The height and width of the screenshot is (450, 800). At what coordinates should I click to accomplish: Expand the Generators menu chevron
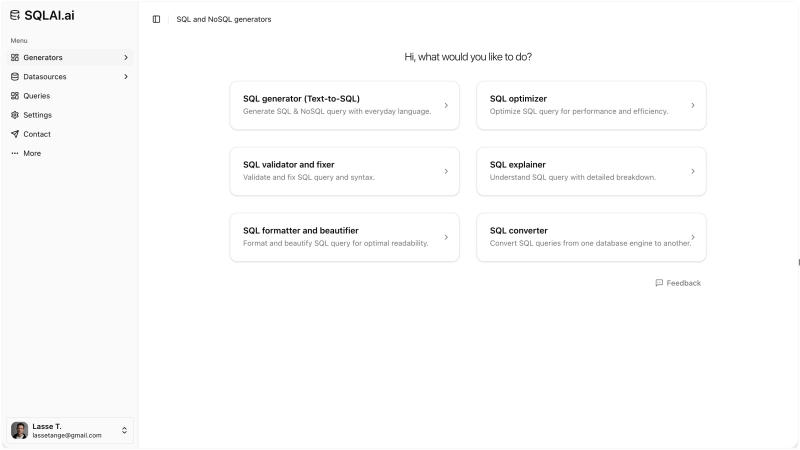coord(126,58)
